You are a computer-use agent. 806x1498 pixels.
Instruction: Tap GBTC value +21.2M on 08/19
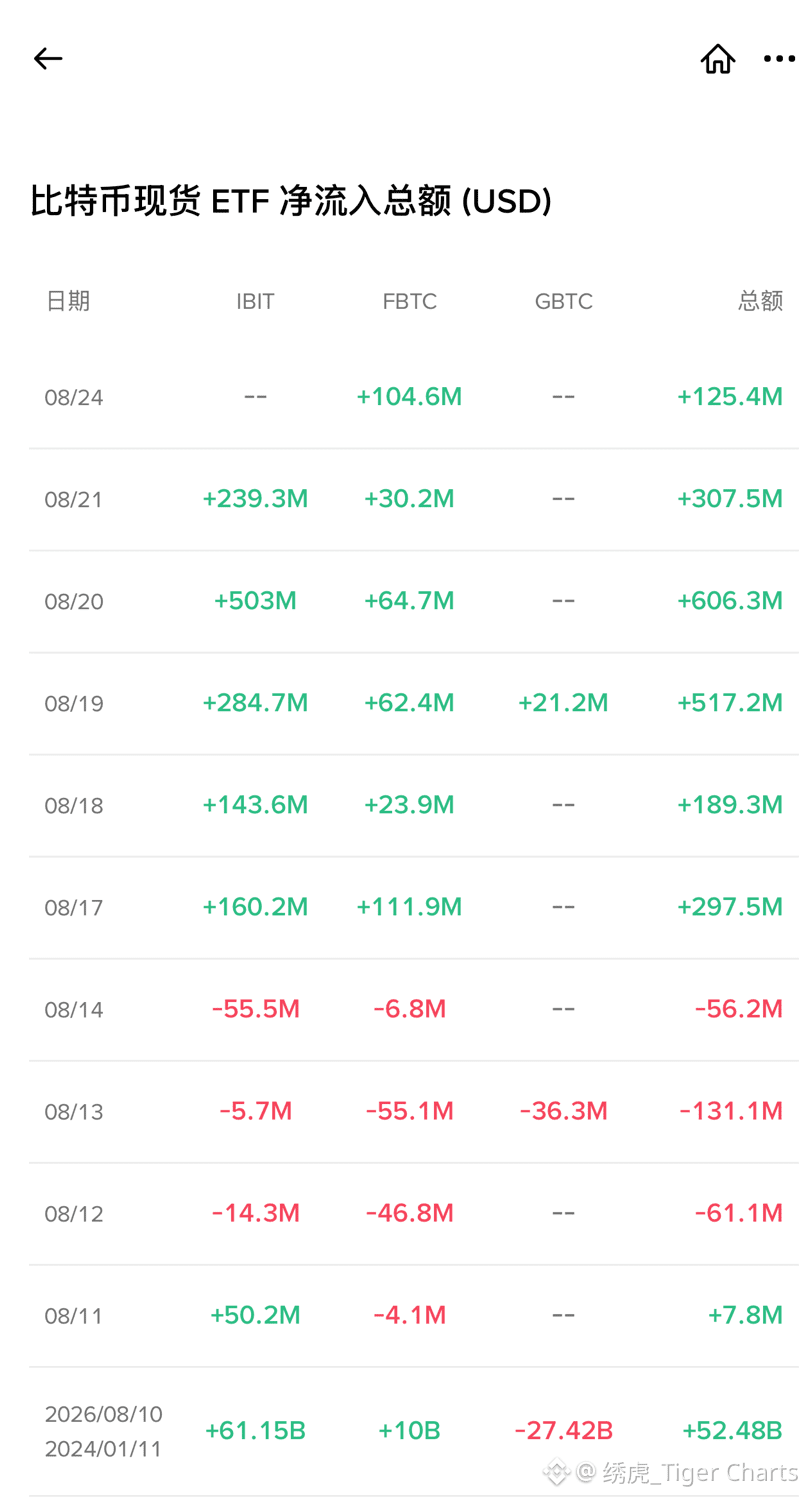click(x=563, y=703)
